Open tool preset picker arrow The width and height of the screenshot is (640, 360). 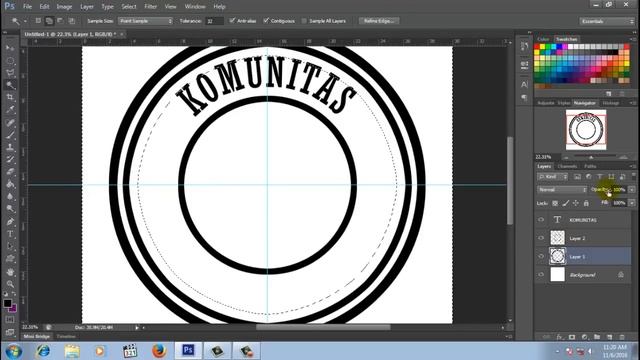pos(25,21)
